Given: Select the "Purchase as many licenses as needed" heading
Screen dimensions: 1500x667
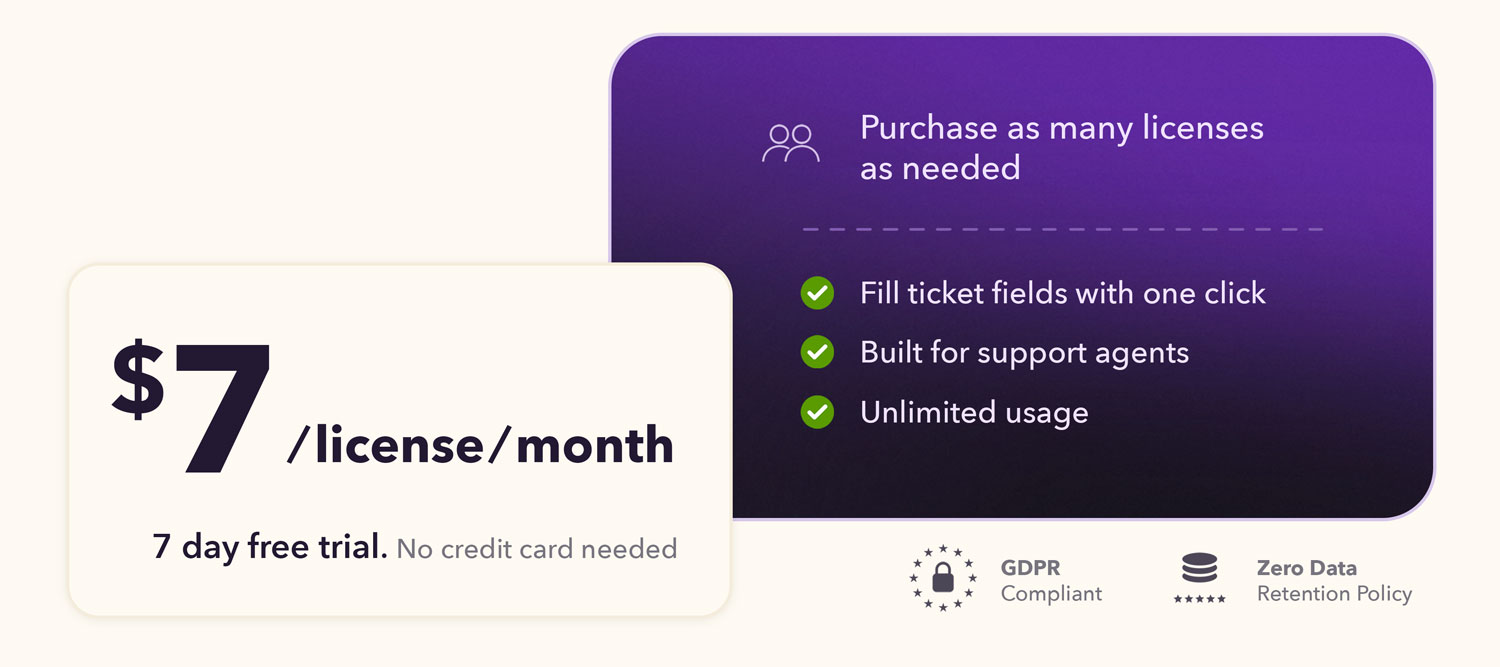Looking at the screenshot, I should click(1061, 147).
